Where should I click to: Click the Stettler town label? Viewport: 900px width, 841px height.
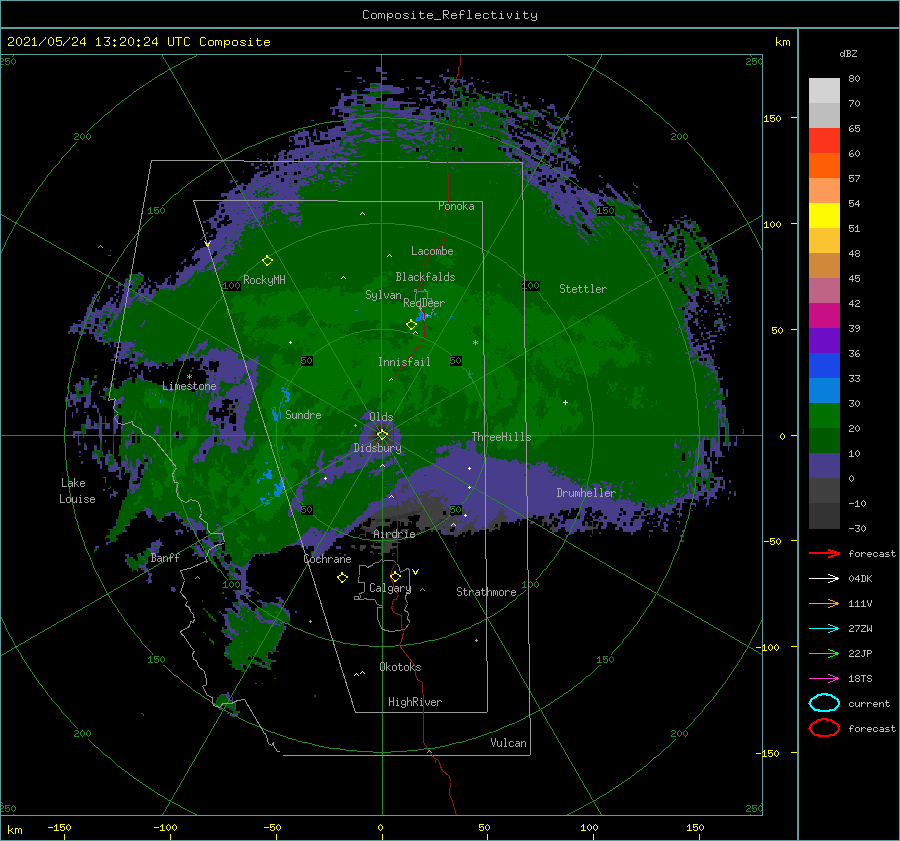(583, 289)
